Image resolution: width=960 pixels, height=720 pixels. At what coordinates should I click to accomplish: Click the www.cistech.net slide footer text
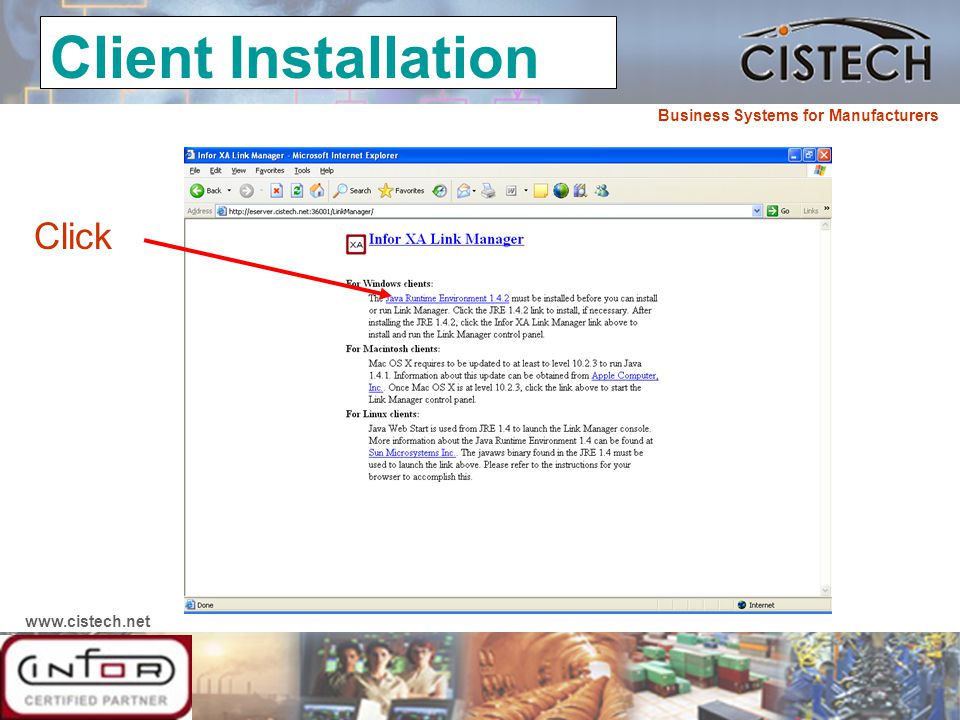click(88, 621)
